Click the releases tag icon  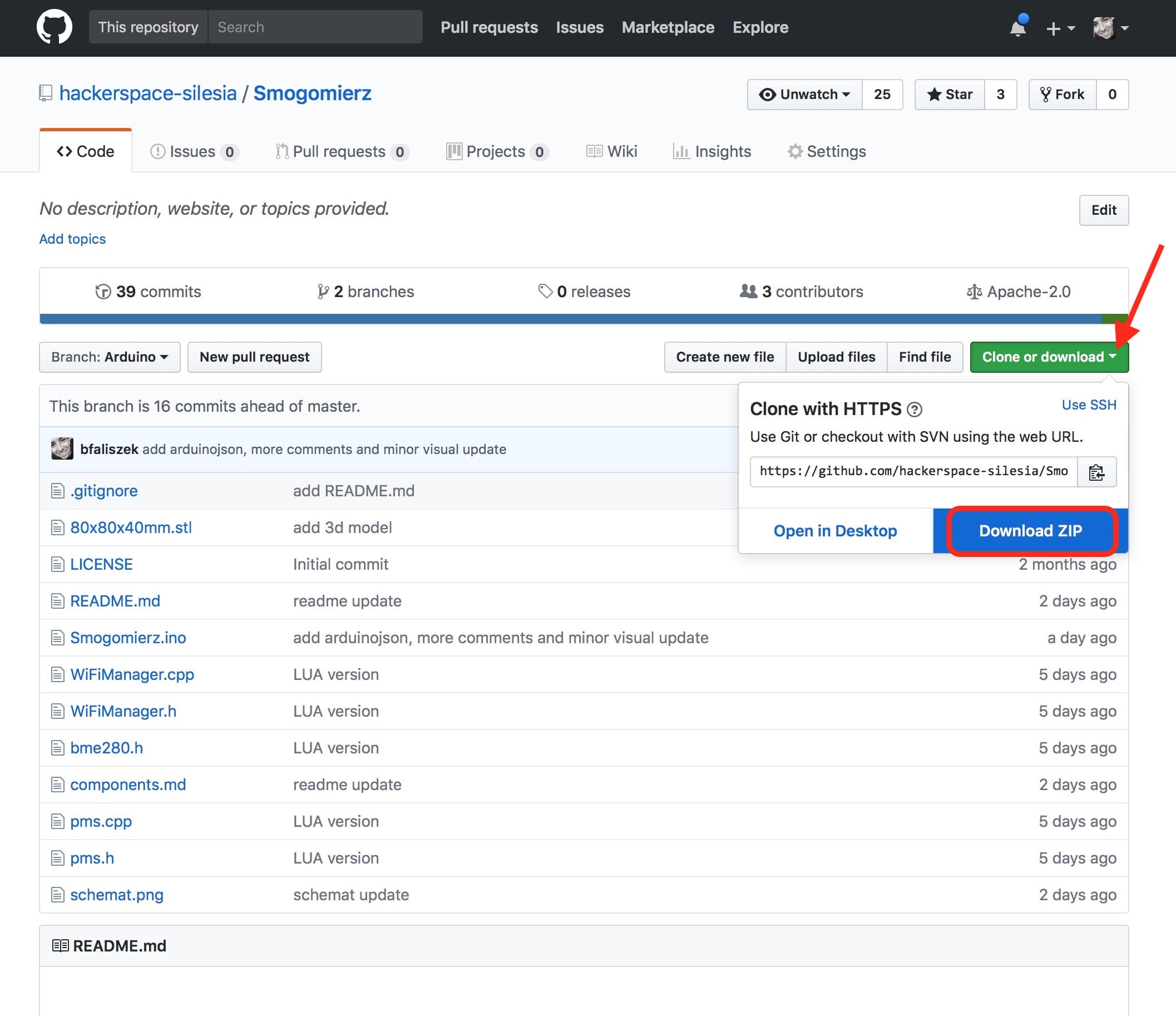(545, 292)
